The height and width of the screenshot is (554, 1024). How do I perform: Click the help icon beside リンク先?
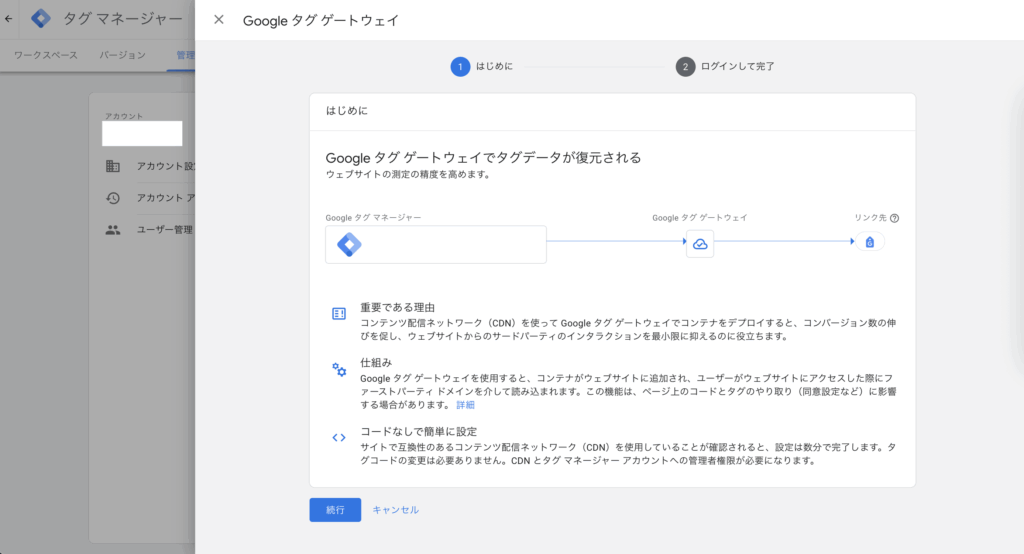click(x=895, y=218)
